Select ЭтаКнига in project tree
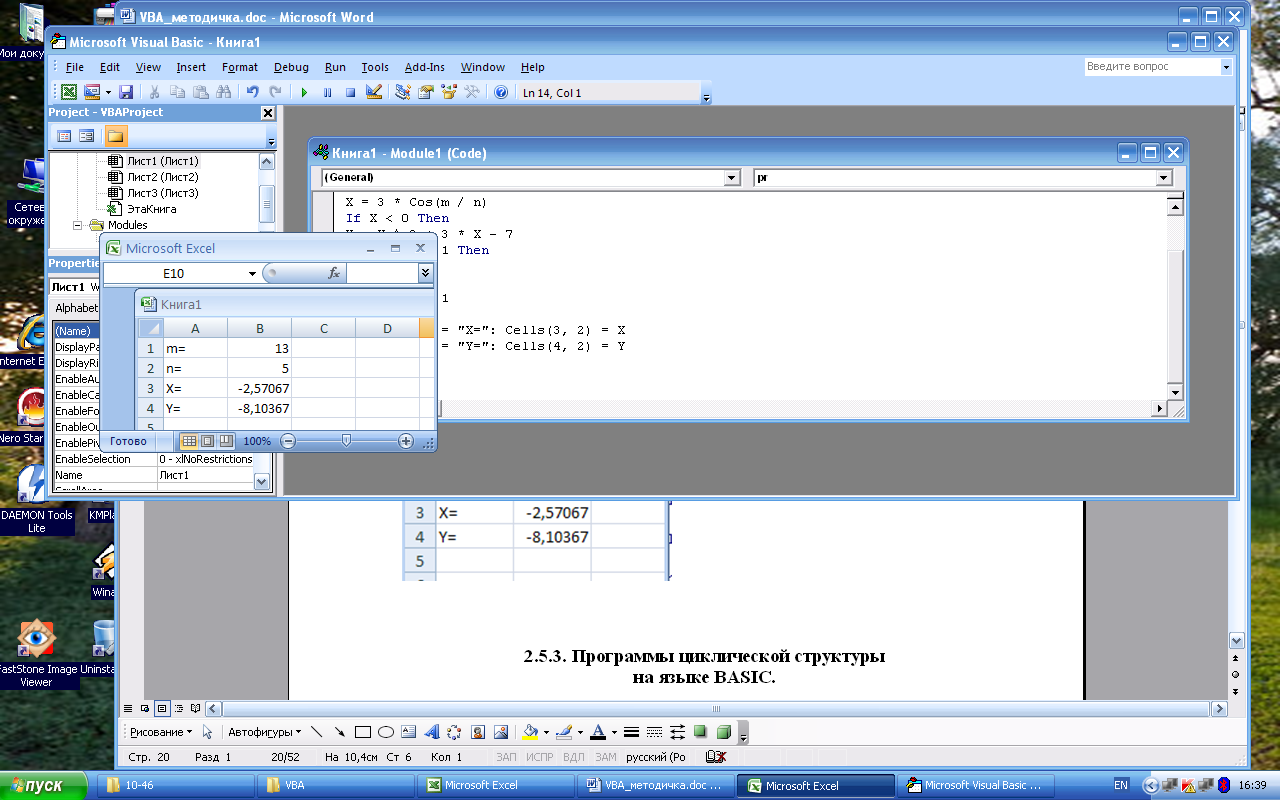1280x800 pixels. coord(151,209)
